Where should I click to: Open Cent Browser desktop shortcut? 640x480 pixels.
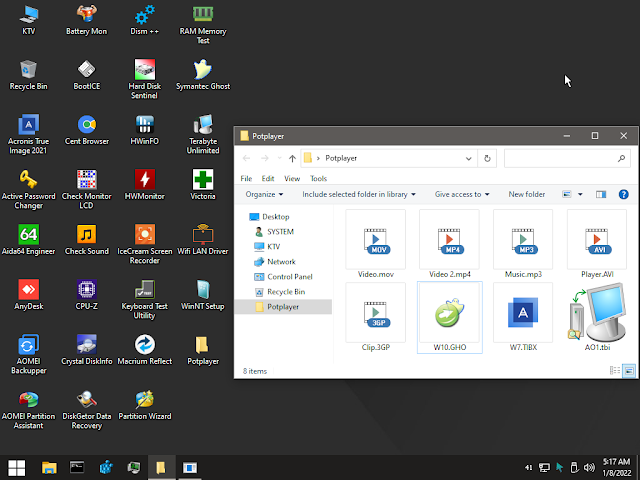87,130
